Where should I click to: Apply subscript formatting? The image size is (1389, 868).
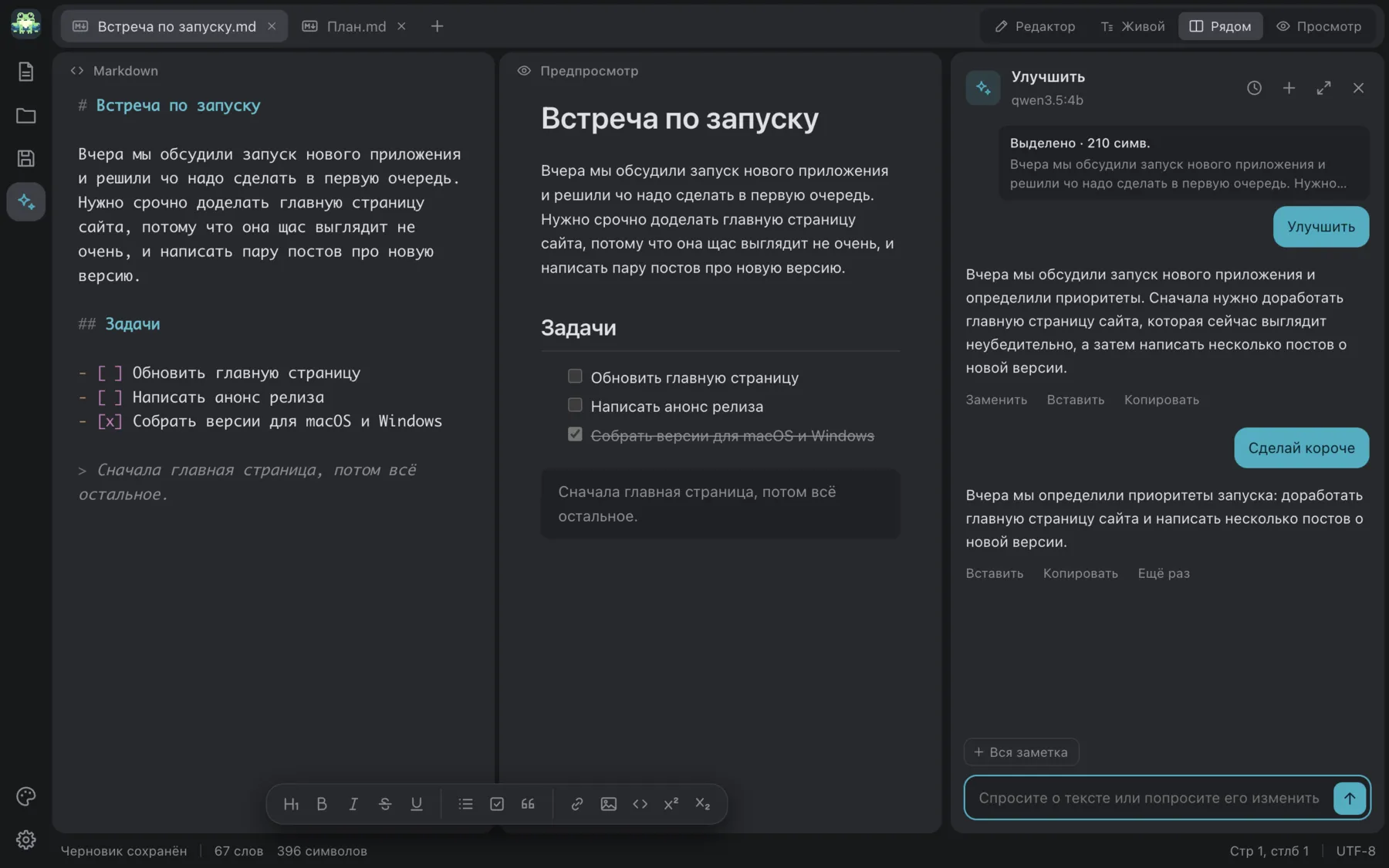(702, 804)
